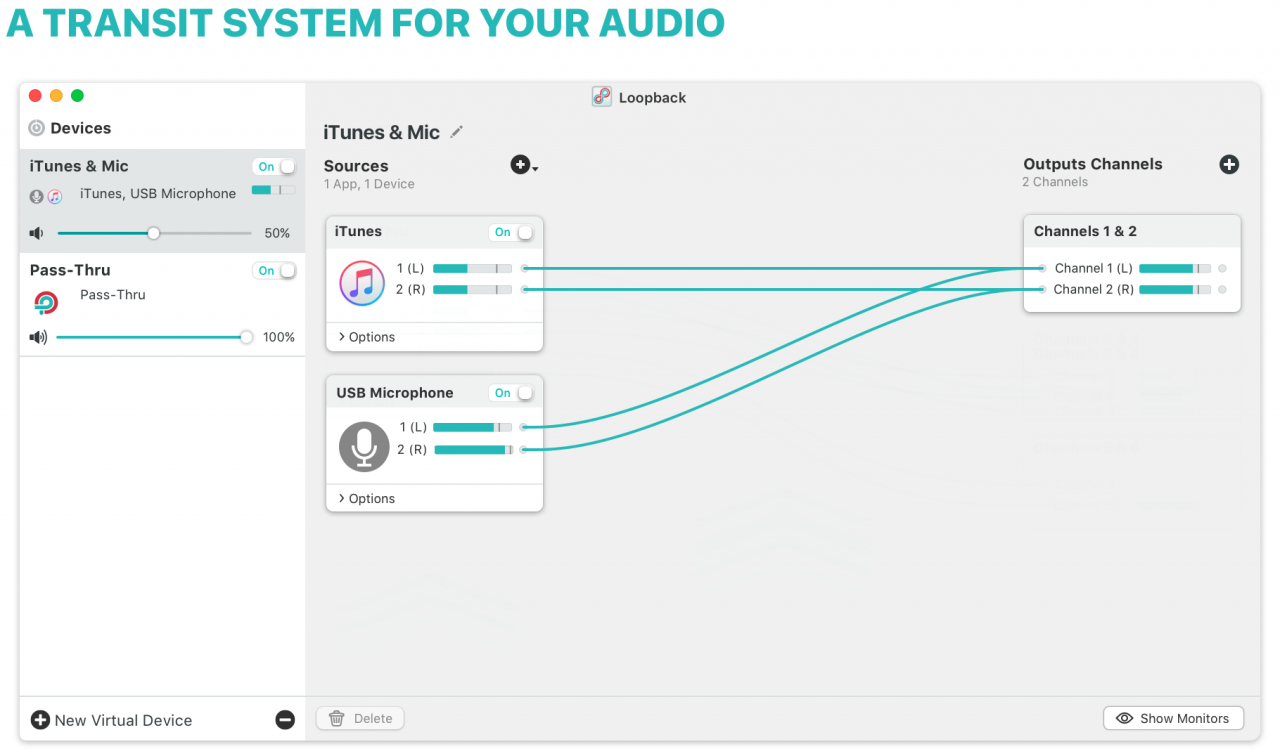1280x756 pixels.
Task: Click the plus icon of New Virtual Device
Action: (x=40, y=720)
